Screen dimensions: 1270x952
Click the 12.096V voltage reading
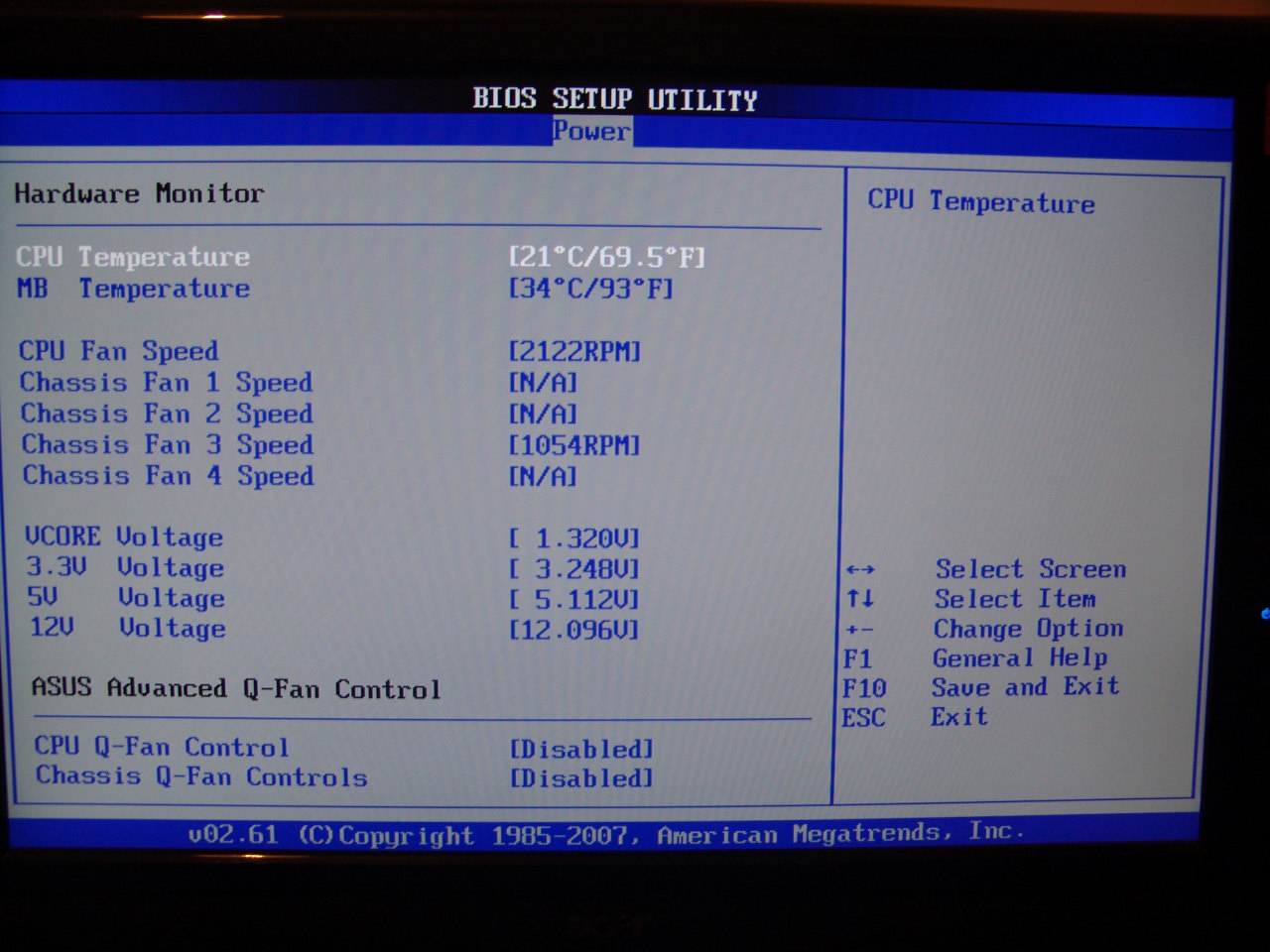tap(574, 630)
